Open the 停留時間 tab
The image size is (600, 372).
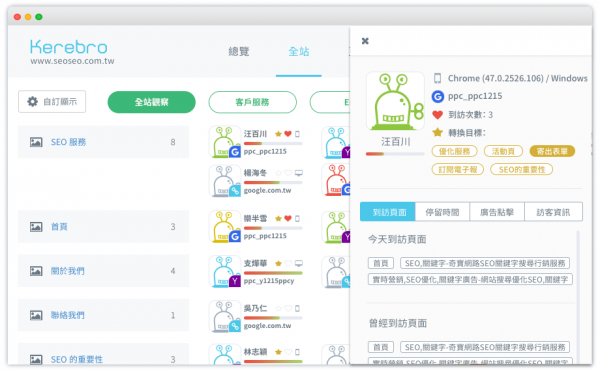coord(442,212)
